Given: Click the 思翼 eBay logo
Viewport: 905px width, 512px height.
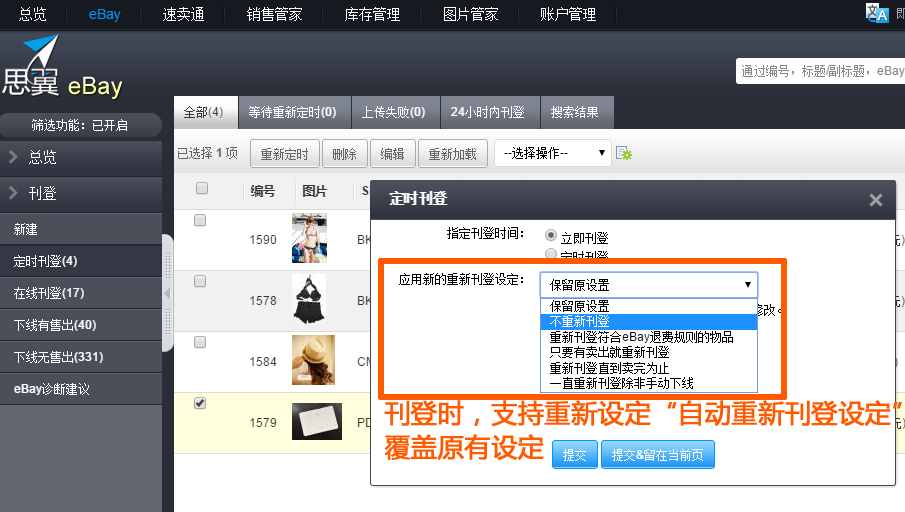Looking at the screenshot, I should (62, 68).
